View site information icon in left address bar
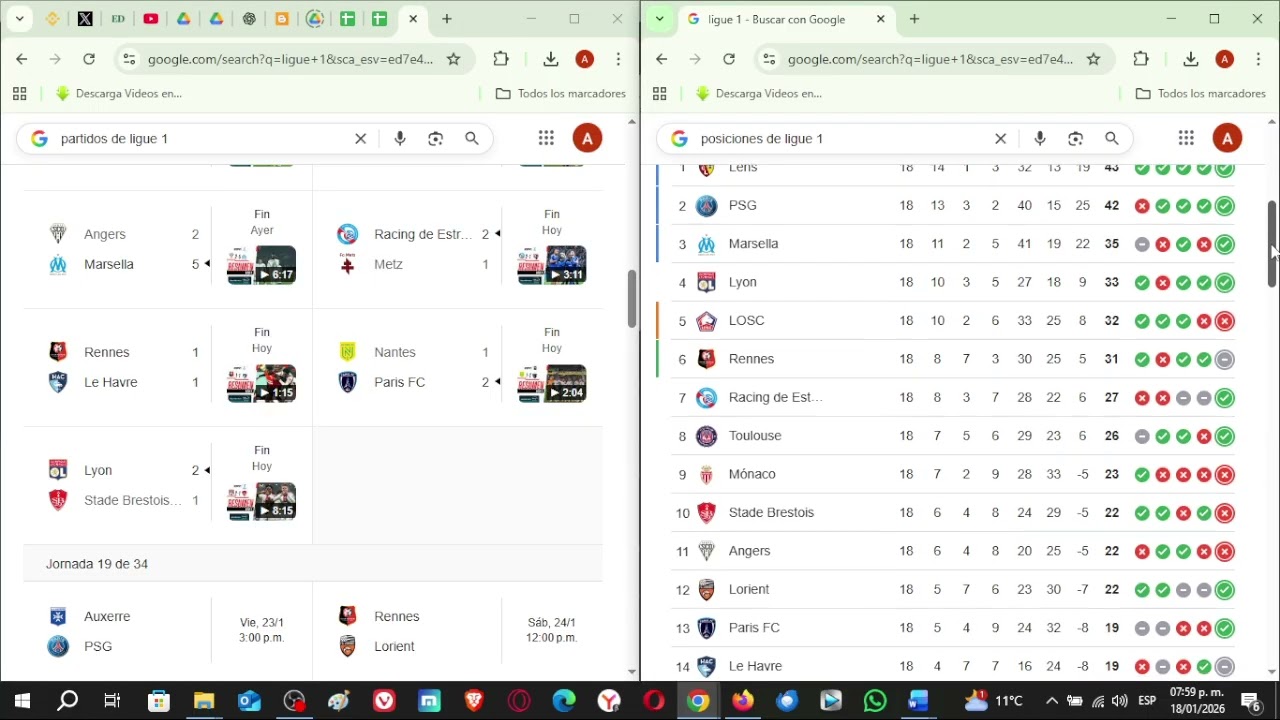The width and height of the screenshot is (1280, 720). pos(129,59)
